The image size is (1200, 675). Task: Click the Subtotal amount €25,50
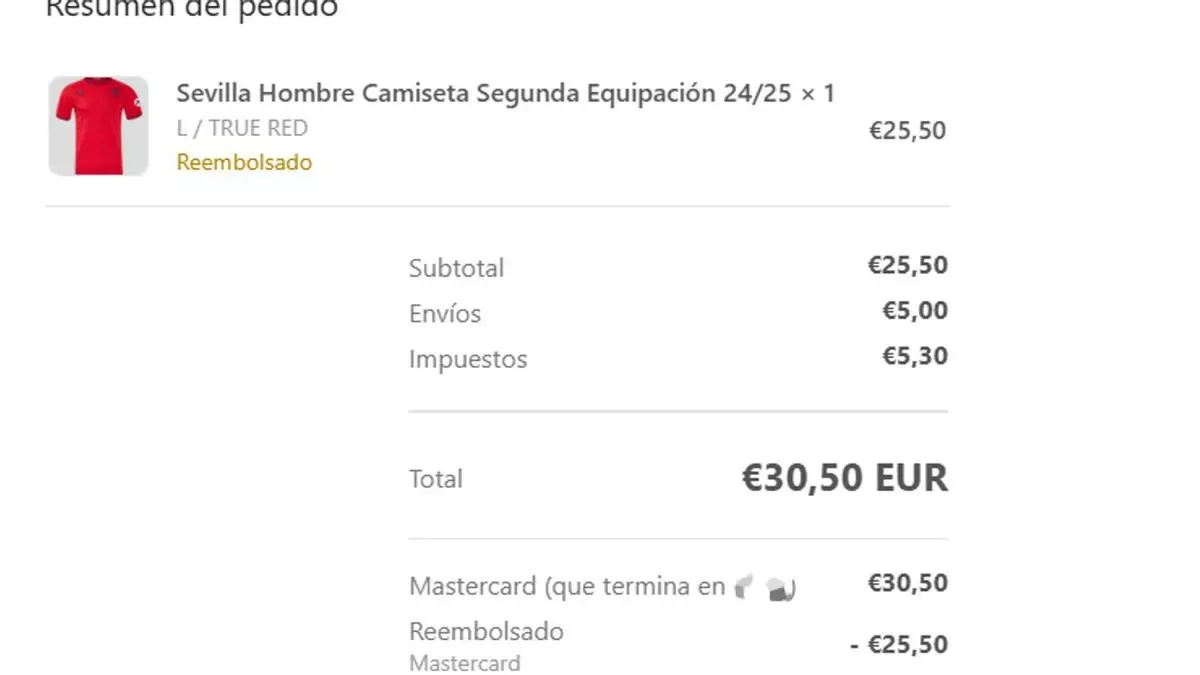(x=907, y=265)
